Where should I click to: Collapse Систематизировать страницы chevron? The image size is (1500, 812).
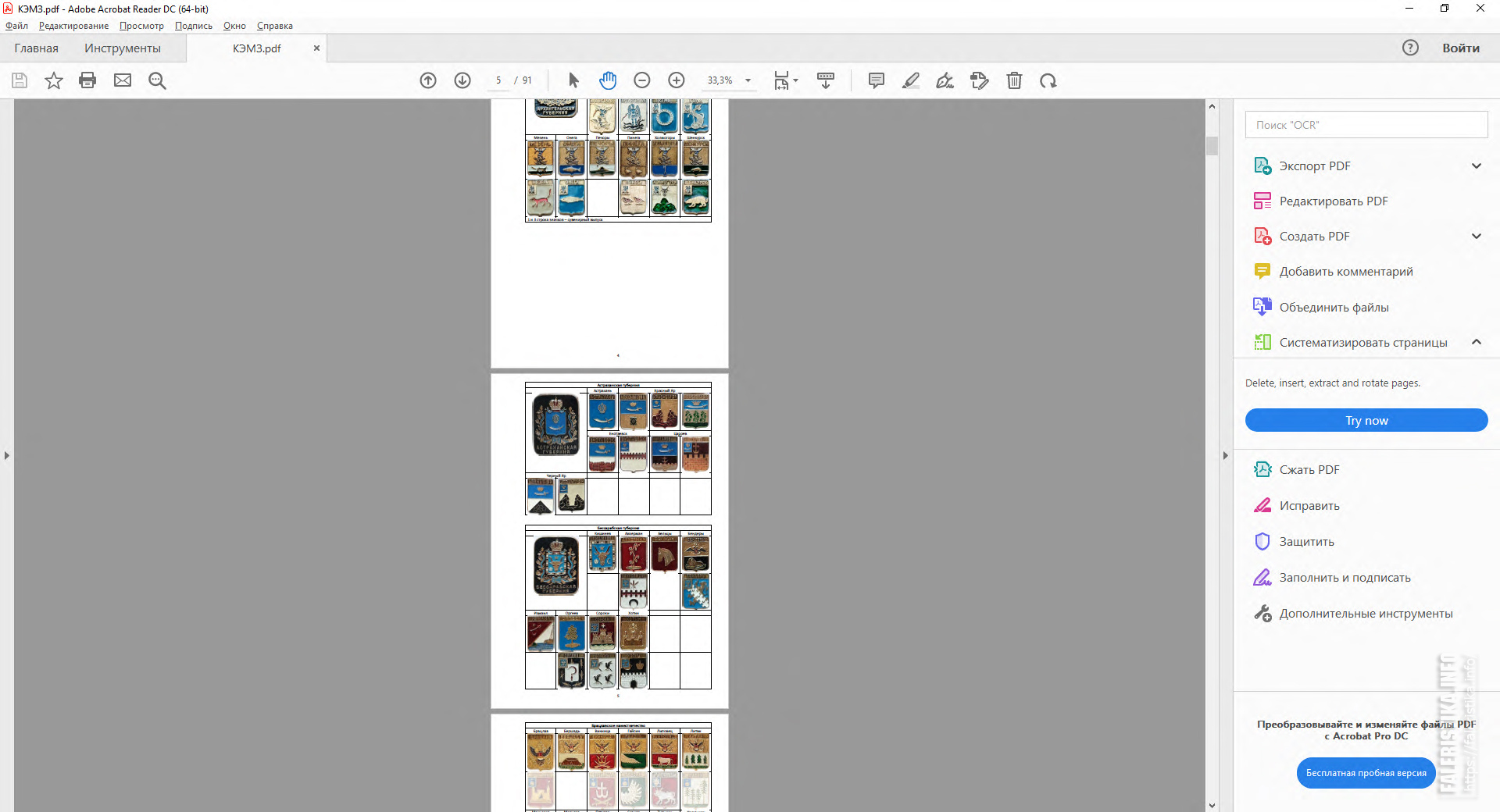(x=1477, y=342)
